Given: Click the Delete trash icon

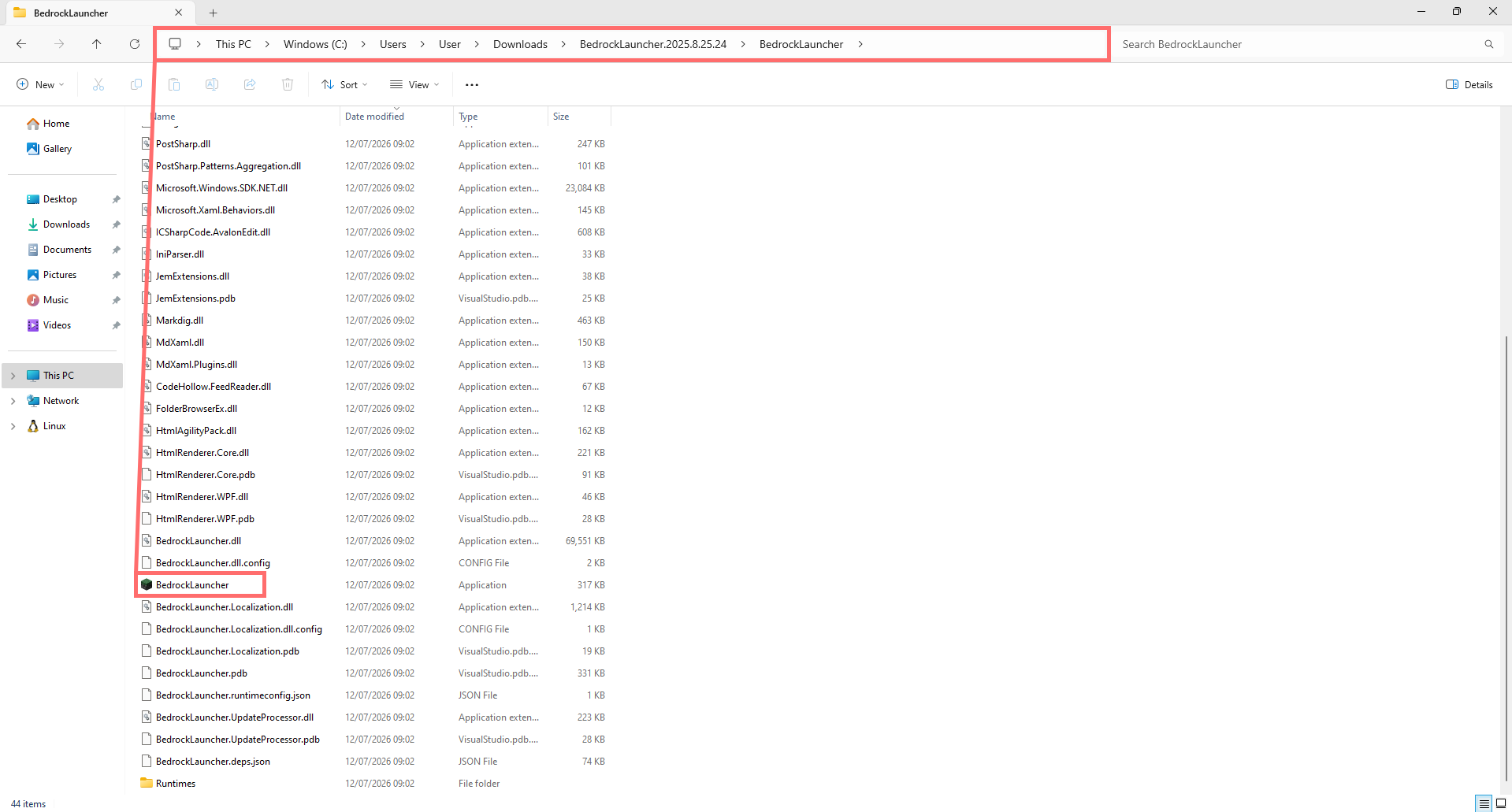Looking at the screenshot, I should pos(288,84).
